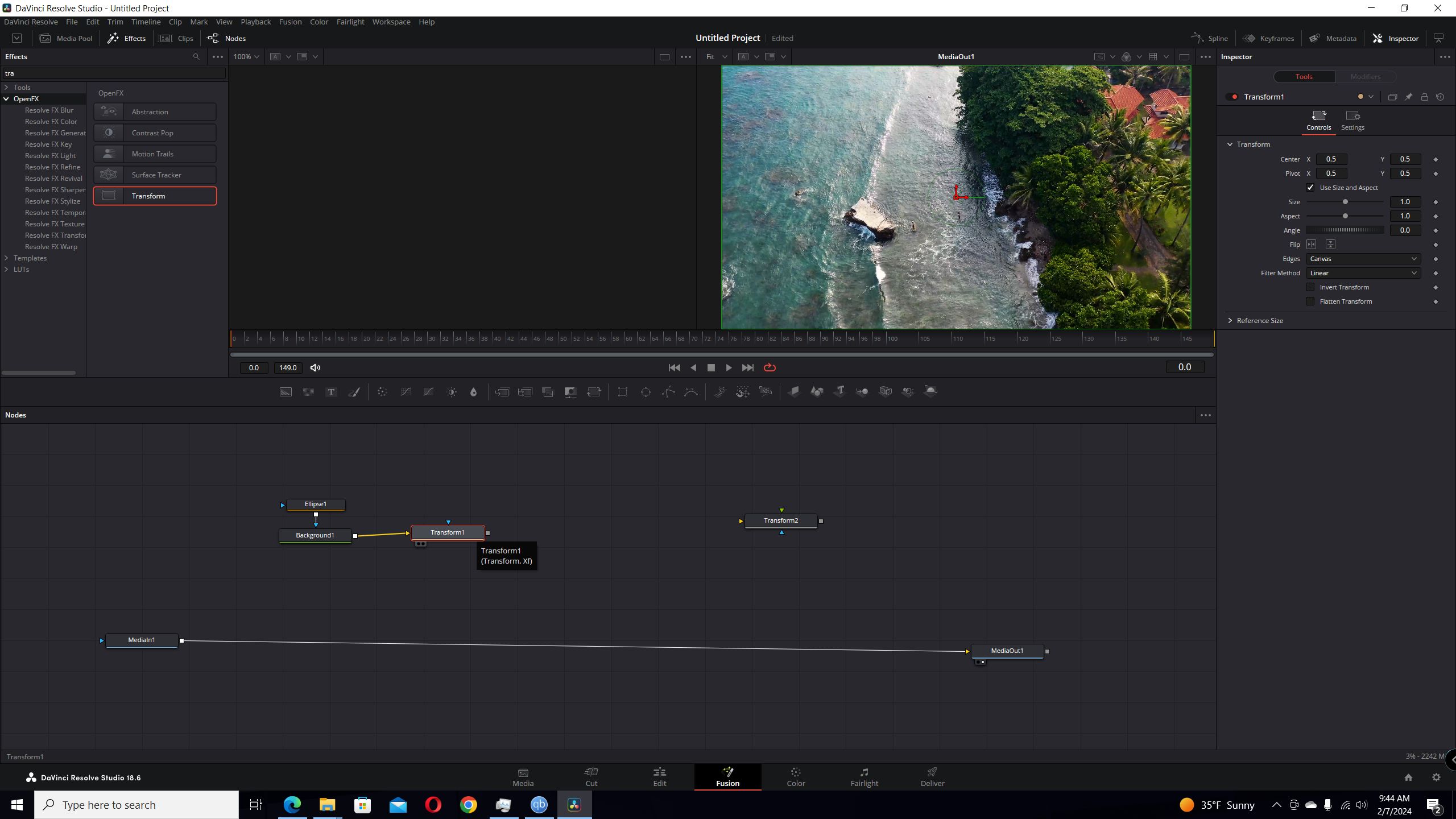
Task: Add a Fast Noise node from the toolbar
Action: (x=308, y=392)
